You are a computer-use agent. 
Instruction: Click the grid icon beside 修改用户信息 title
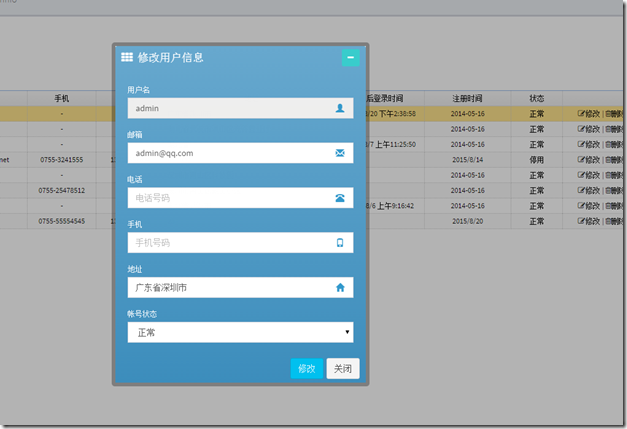127,57
